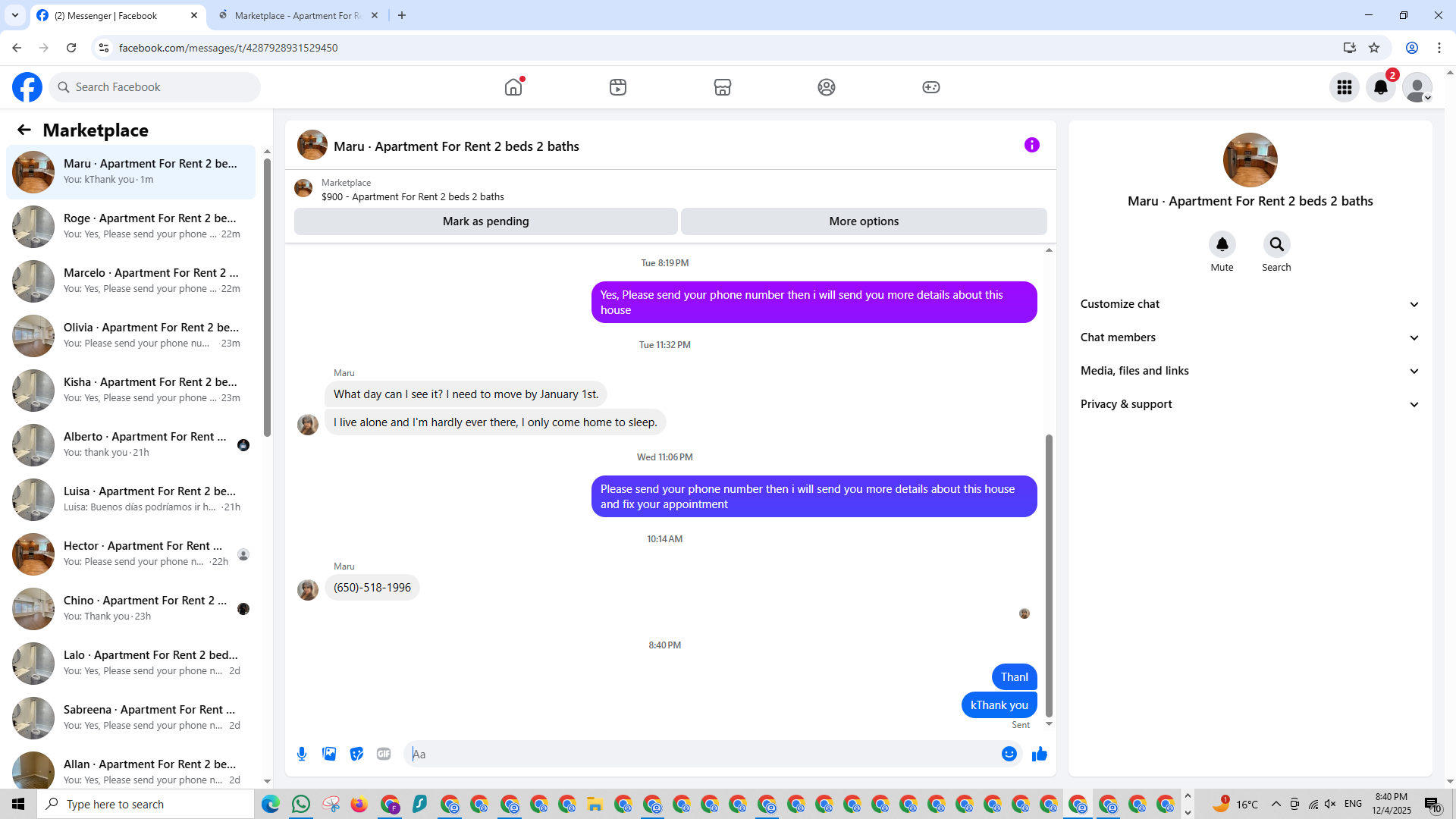Click the voice clip microphone icon
1456x819 pixels.
point(302,754)
